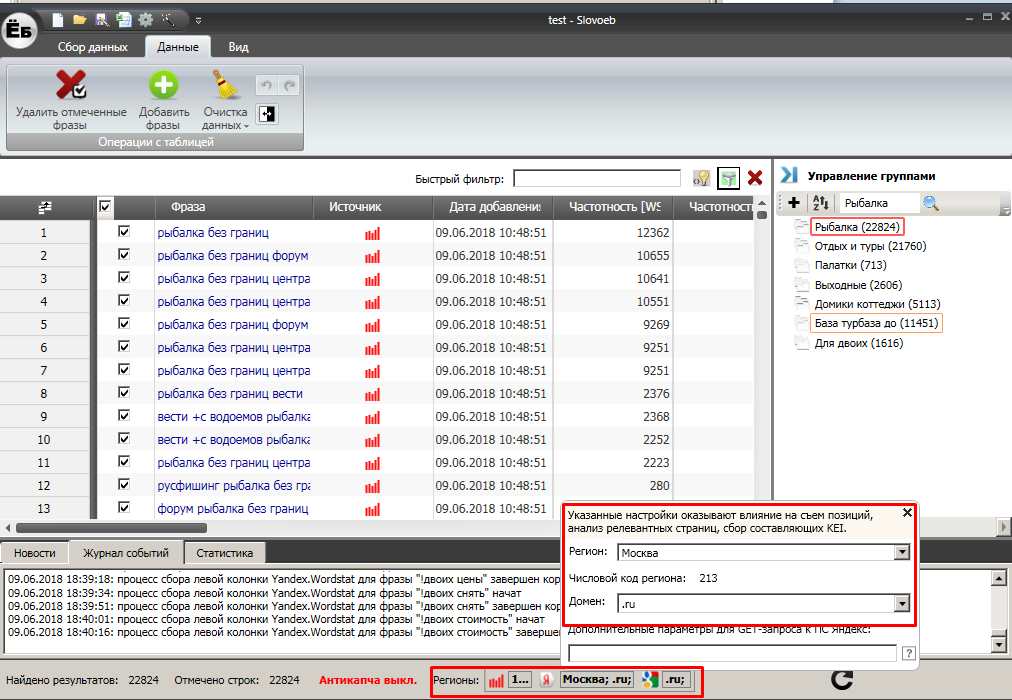
Task: Redo the last table operation
Action: tap(290, 85)
